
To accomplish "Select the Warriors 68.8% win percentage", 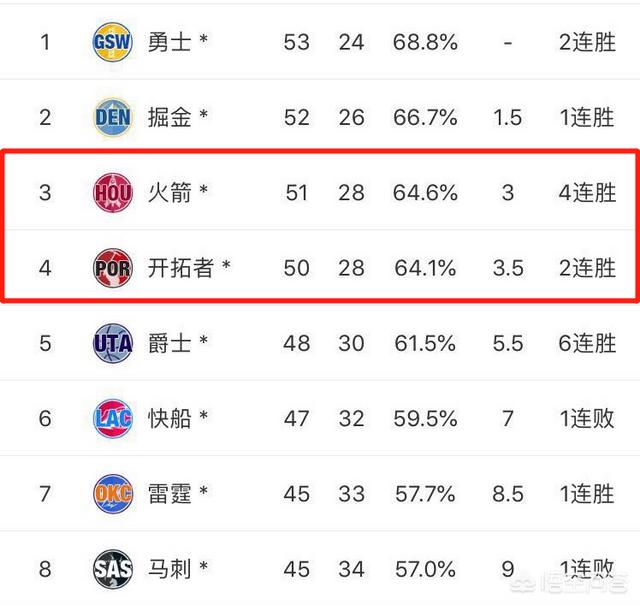I will click(424, 42).
